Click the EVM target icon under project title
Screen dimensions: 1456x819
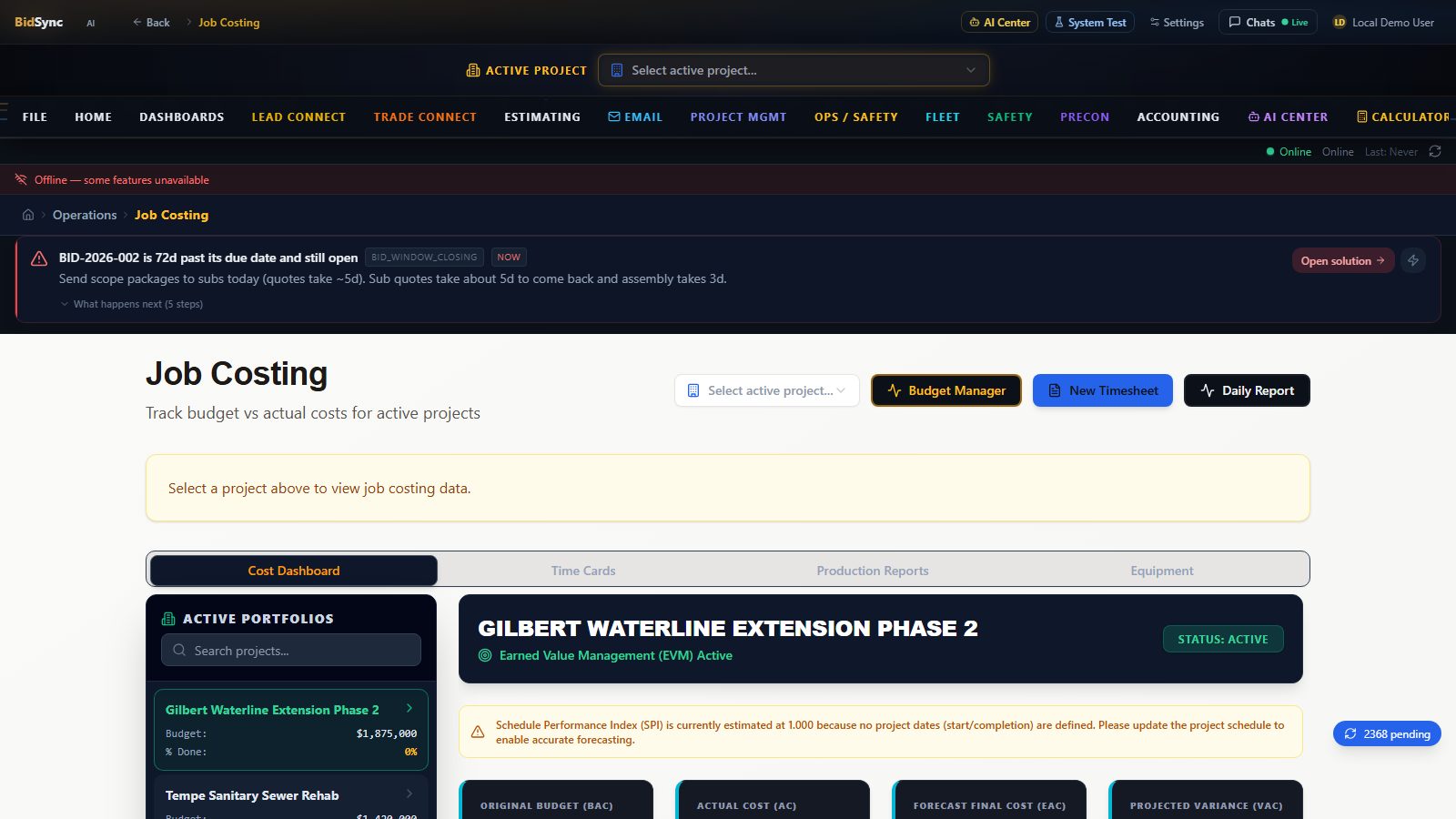point(485,655)
